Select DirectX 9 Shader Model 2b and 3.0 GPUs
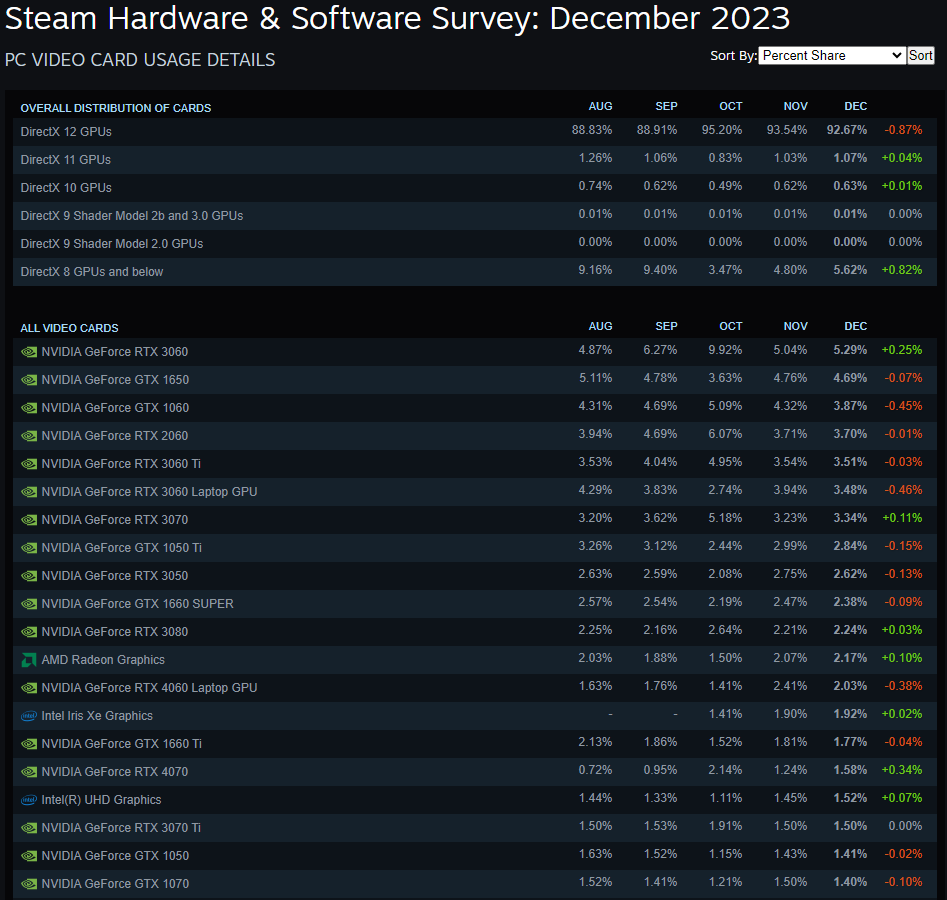947x900 pixels. click(132, 216)
